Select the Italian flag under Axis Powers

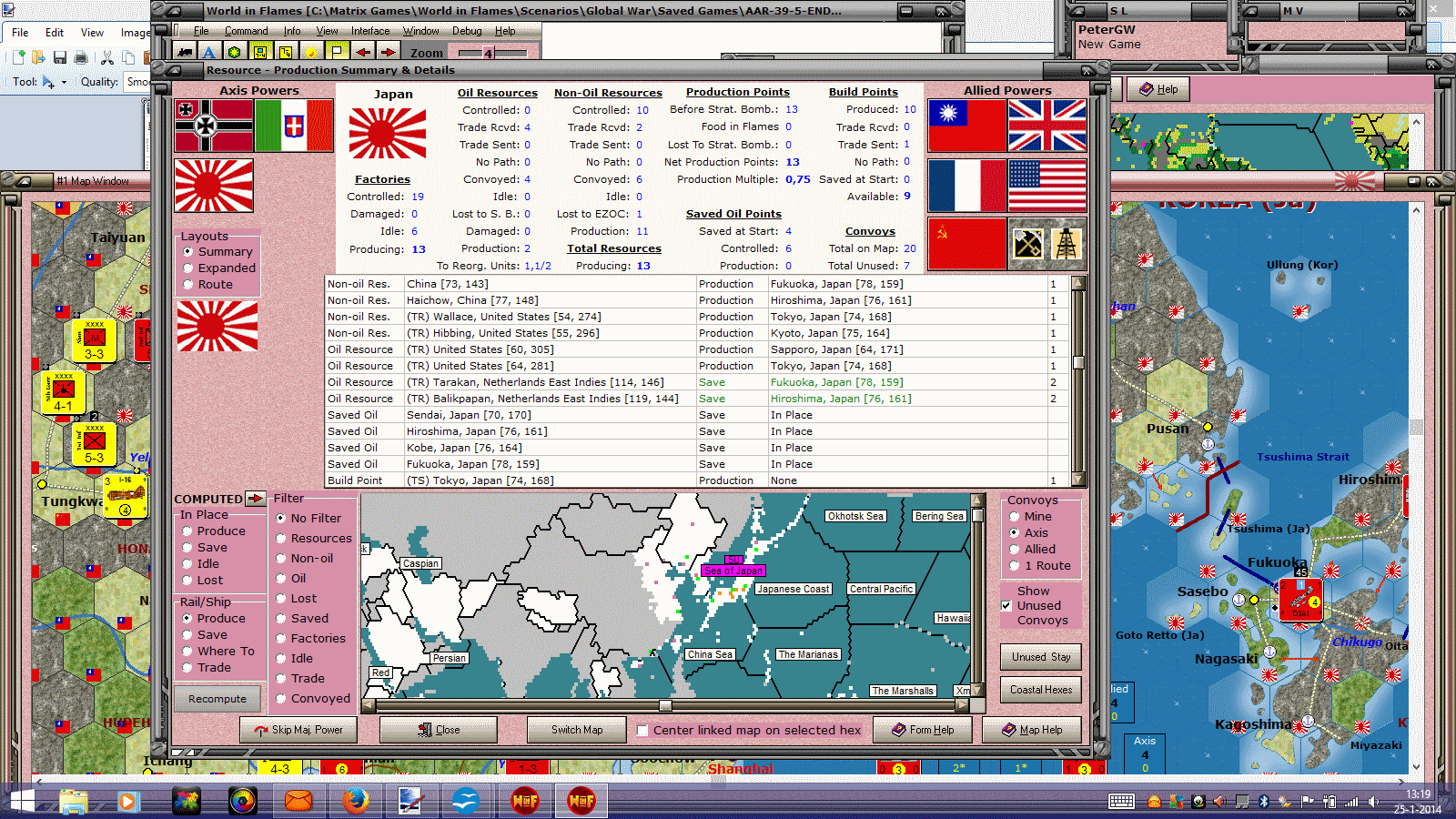click(294, 126)
